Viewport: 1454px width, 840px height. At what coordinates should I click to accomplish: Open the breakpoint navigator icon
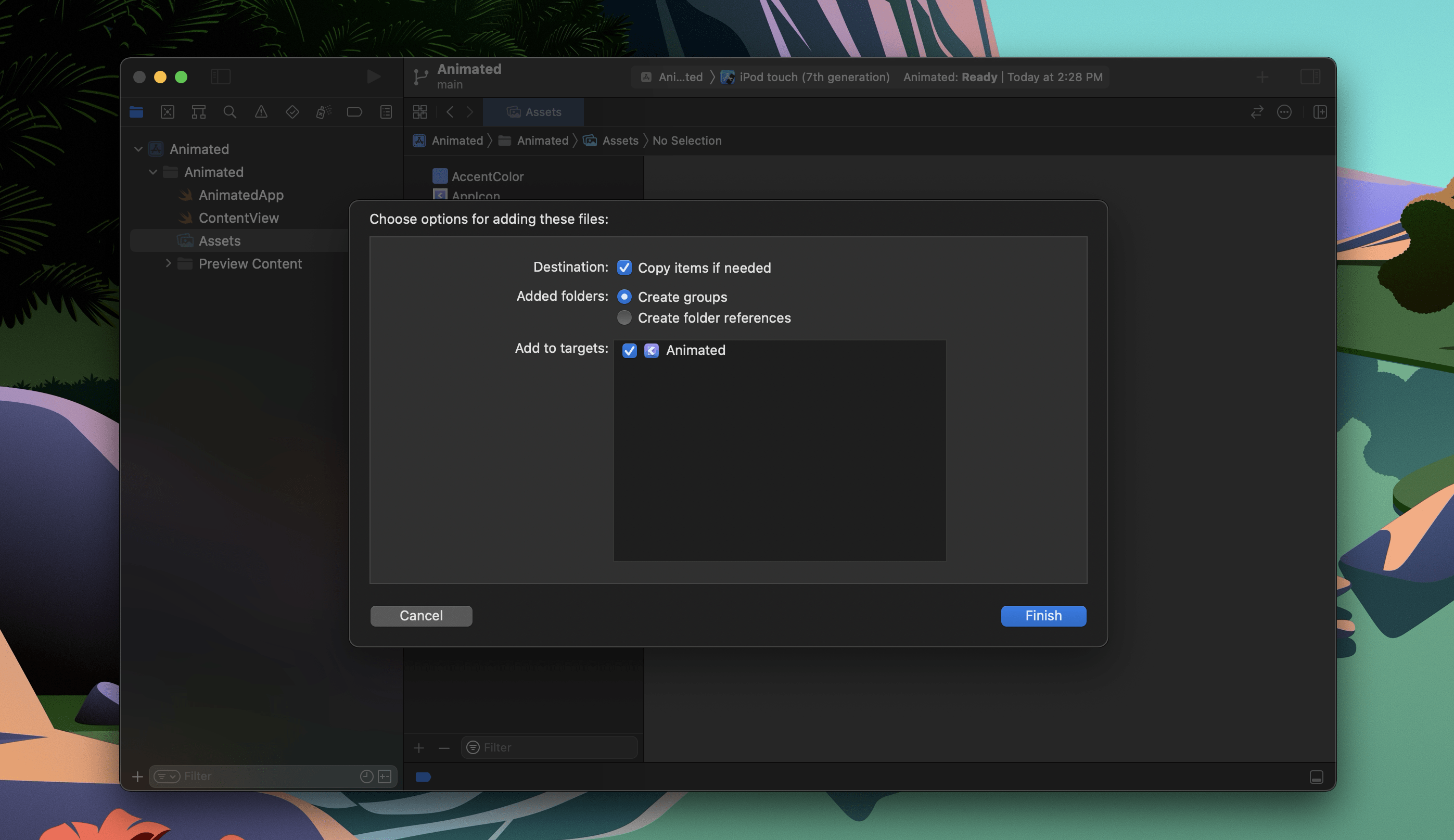click(x=354, y=112)
